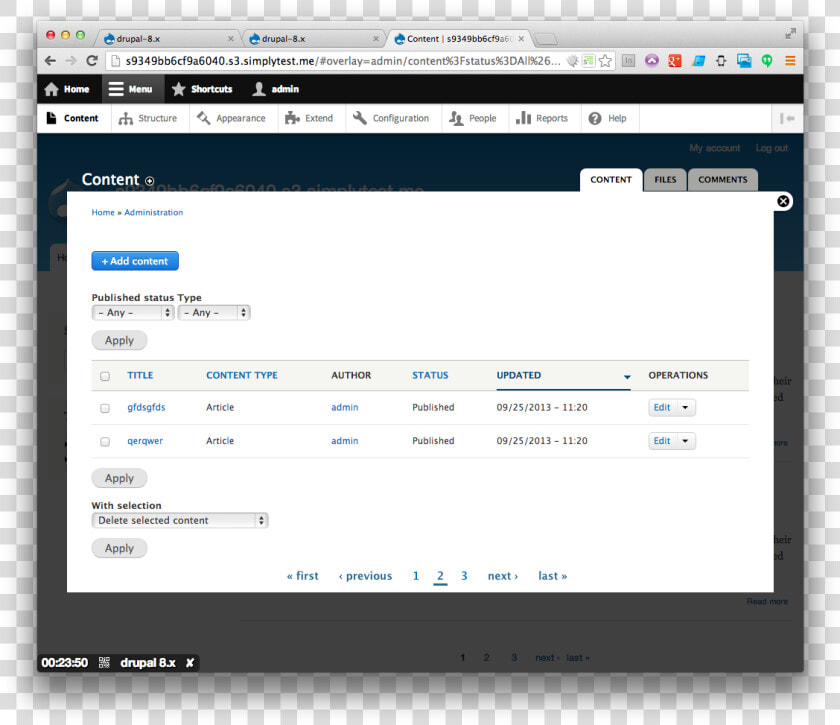
Task: Click the next pager link
Action: tap(502, 576)
